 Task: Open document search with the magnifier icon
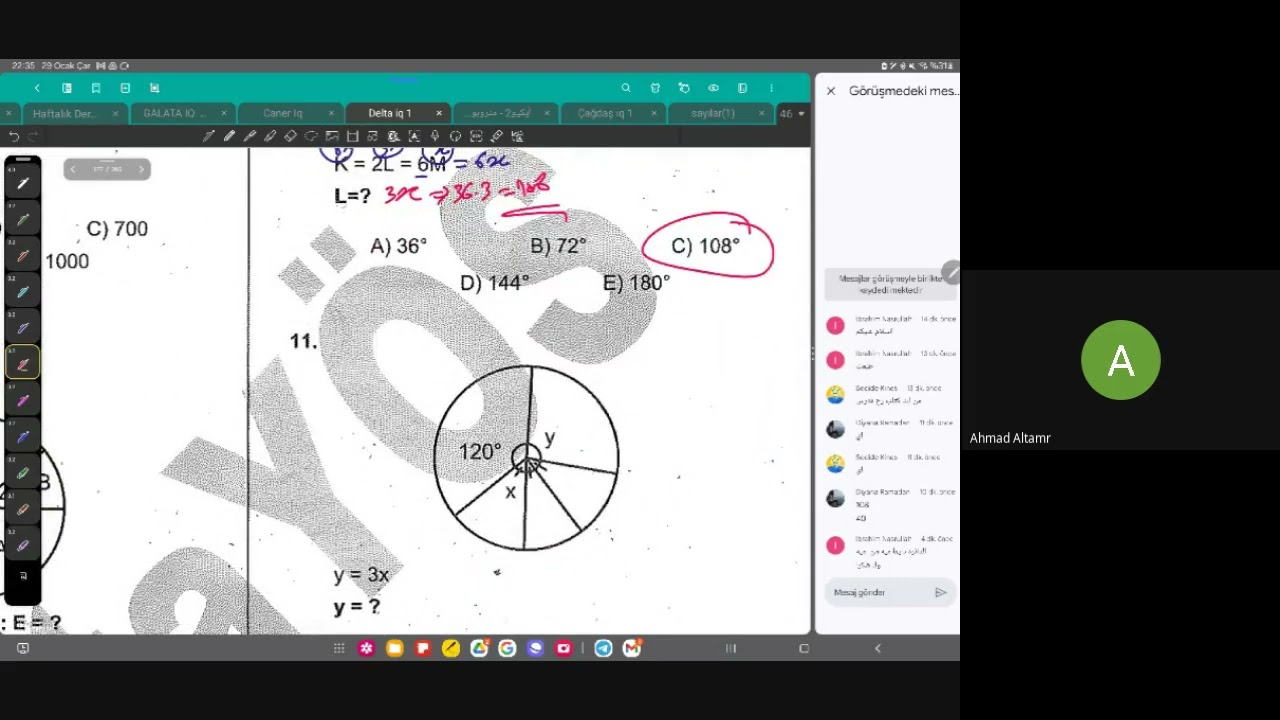click(x=626, y=88)
